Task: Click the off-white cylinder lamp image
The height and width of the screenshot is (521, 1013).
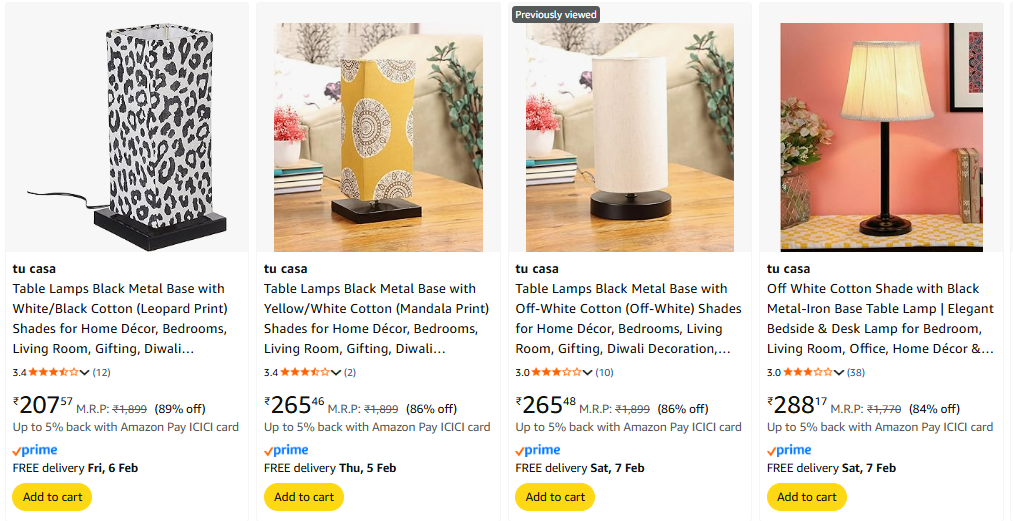Action: (629, 137)
